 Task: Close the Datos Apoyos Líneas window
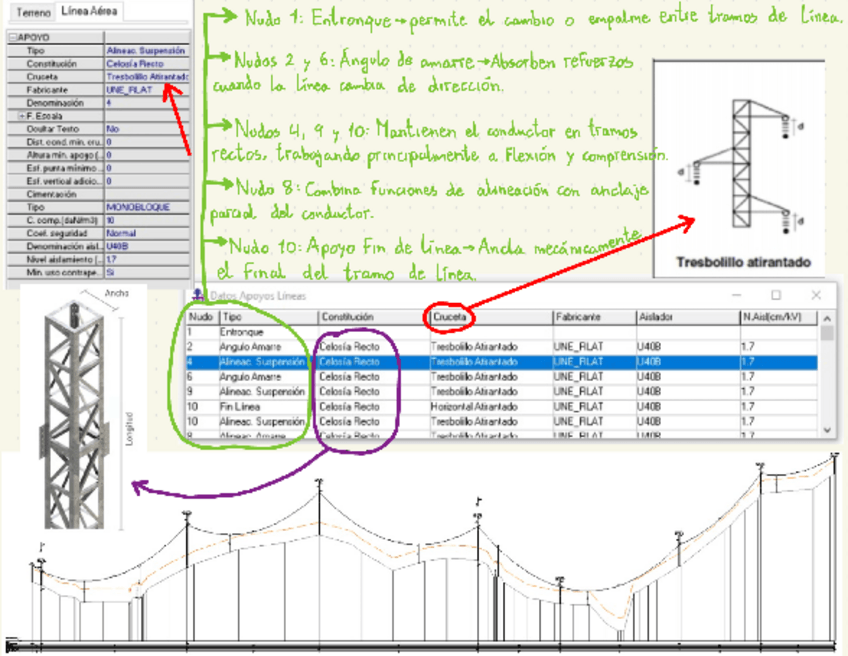816,295
